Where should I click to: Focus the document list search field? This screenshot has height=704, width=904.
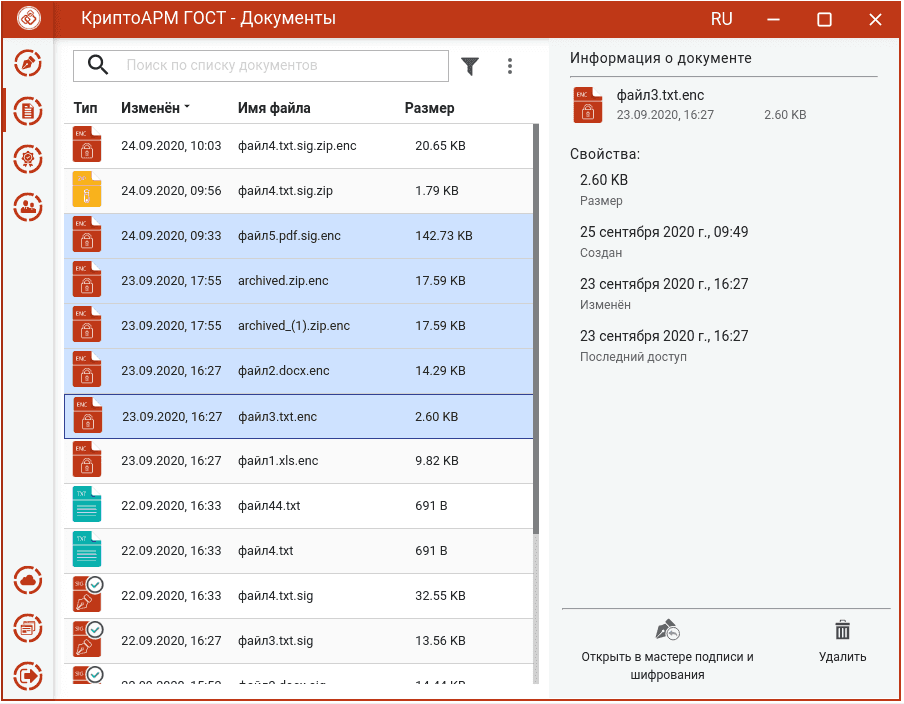coord(261,65)
